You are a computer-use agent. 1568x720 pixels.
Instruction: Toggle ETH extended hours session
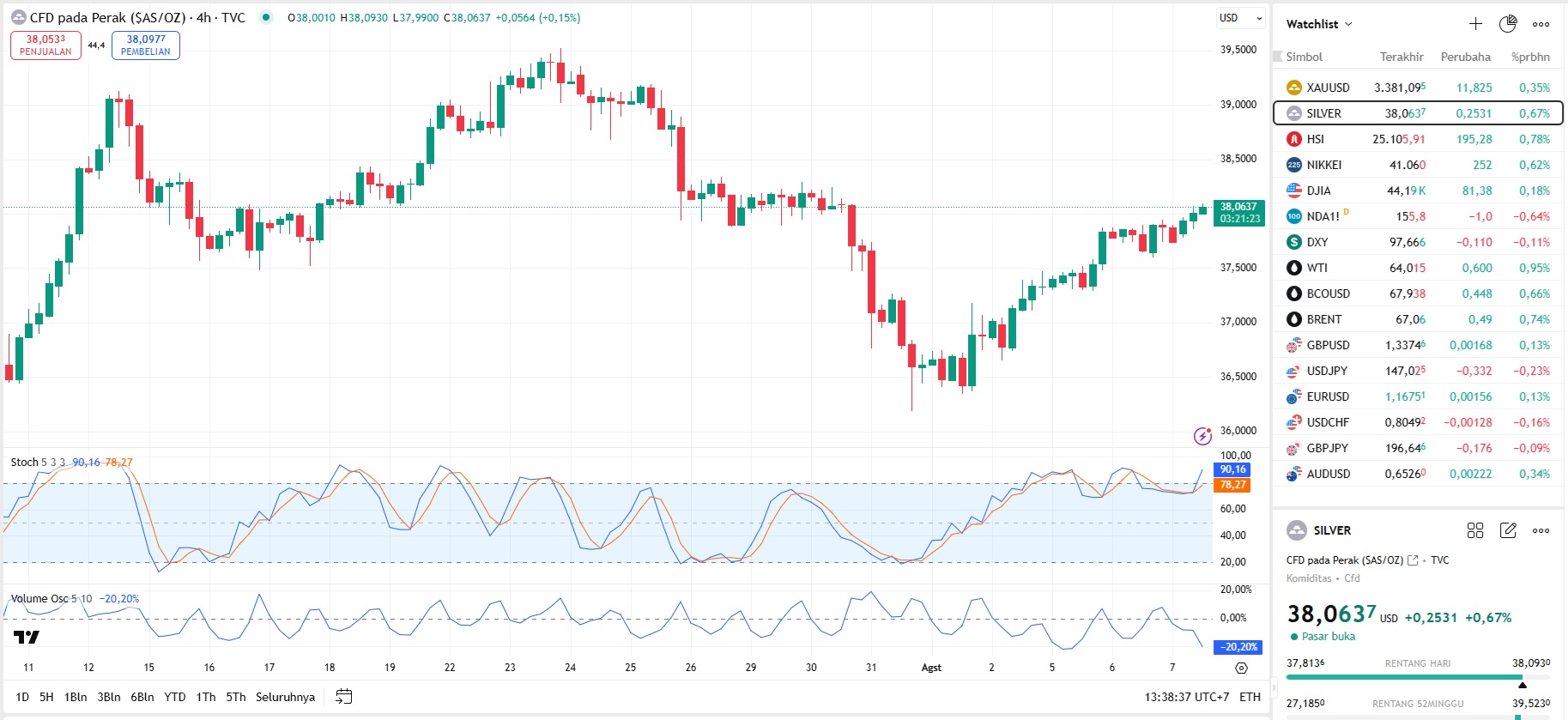(1250, 697)
